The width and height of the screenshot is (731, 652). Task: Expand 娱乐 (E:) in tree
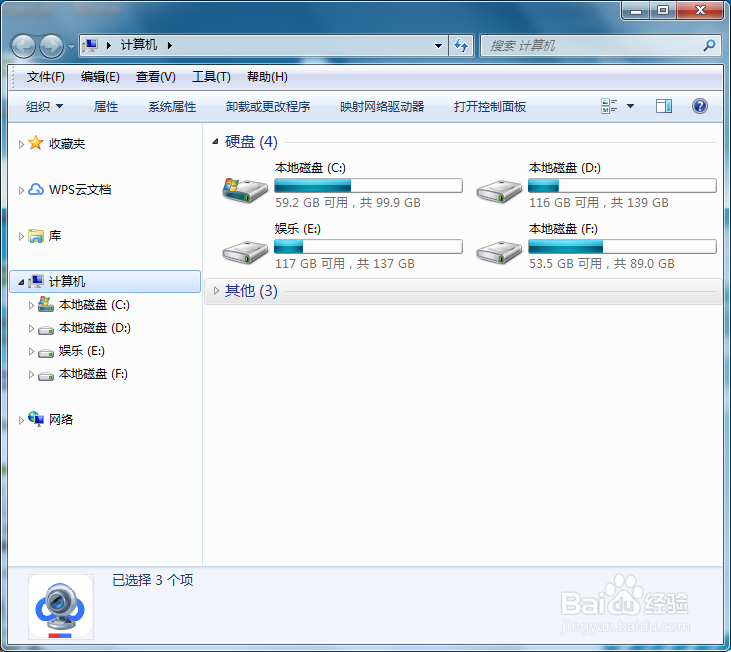31,351
